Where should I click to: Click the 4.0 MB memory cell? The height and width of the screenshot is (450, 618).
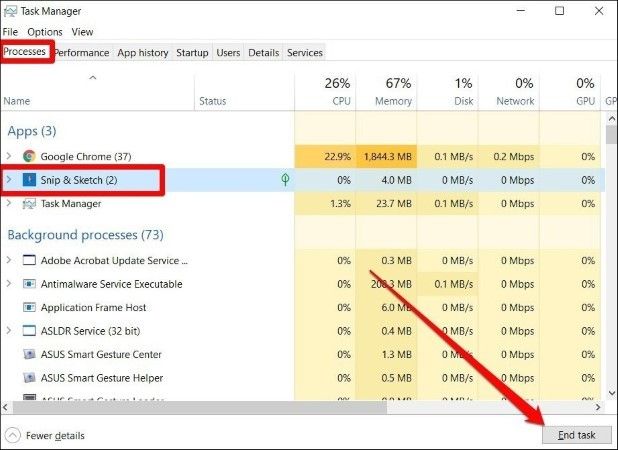click(387, 180)
